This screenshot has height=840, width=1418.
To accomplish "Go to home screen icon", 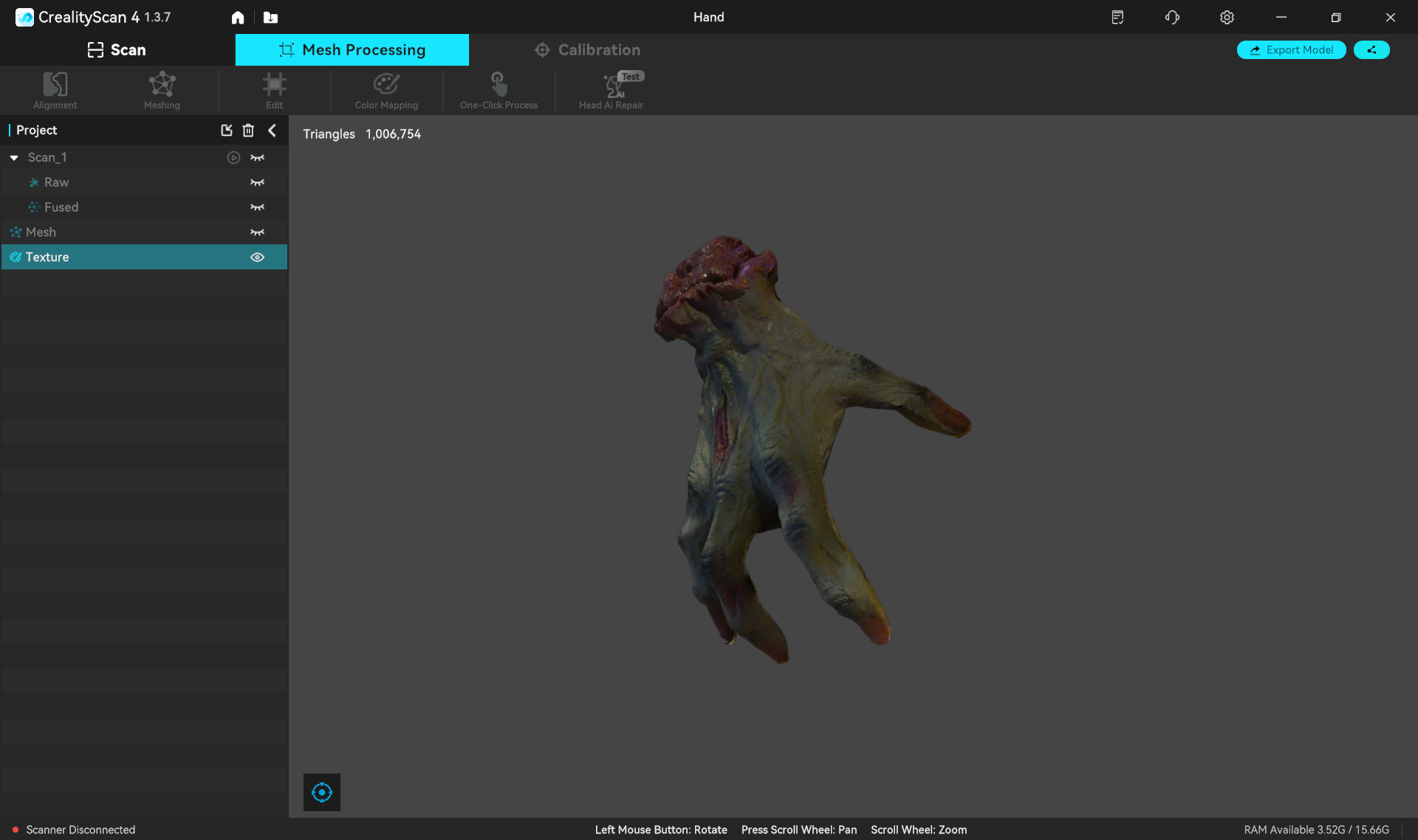I will click(238, 18).
